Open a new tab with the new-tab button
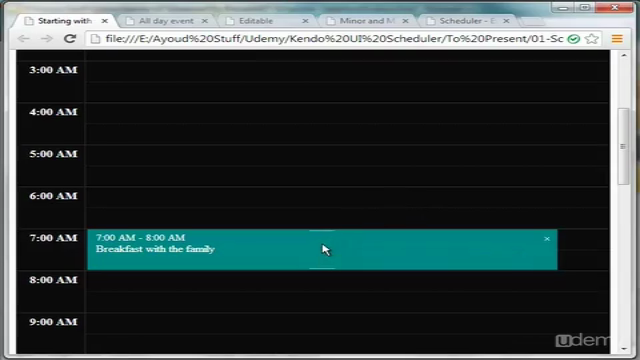The image size is (640, 360). tap(533, 22)
